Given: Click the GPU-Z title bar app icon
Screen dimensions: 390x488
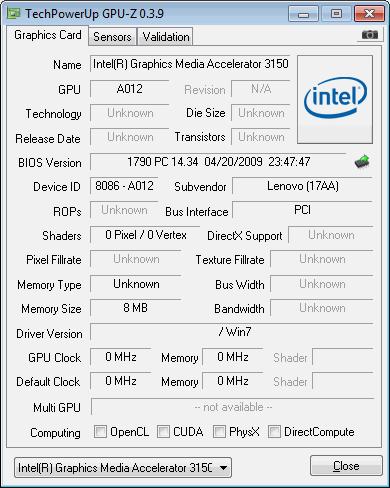Looking at the screenshot, I should click(13, 13).
